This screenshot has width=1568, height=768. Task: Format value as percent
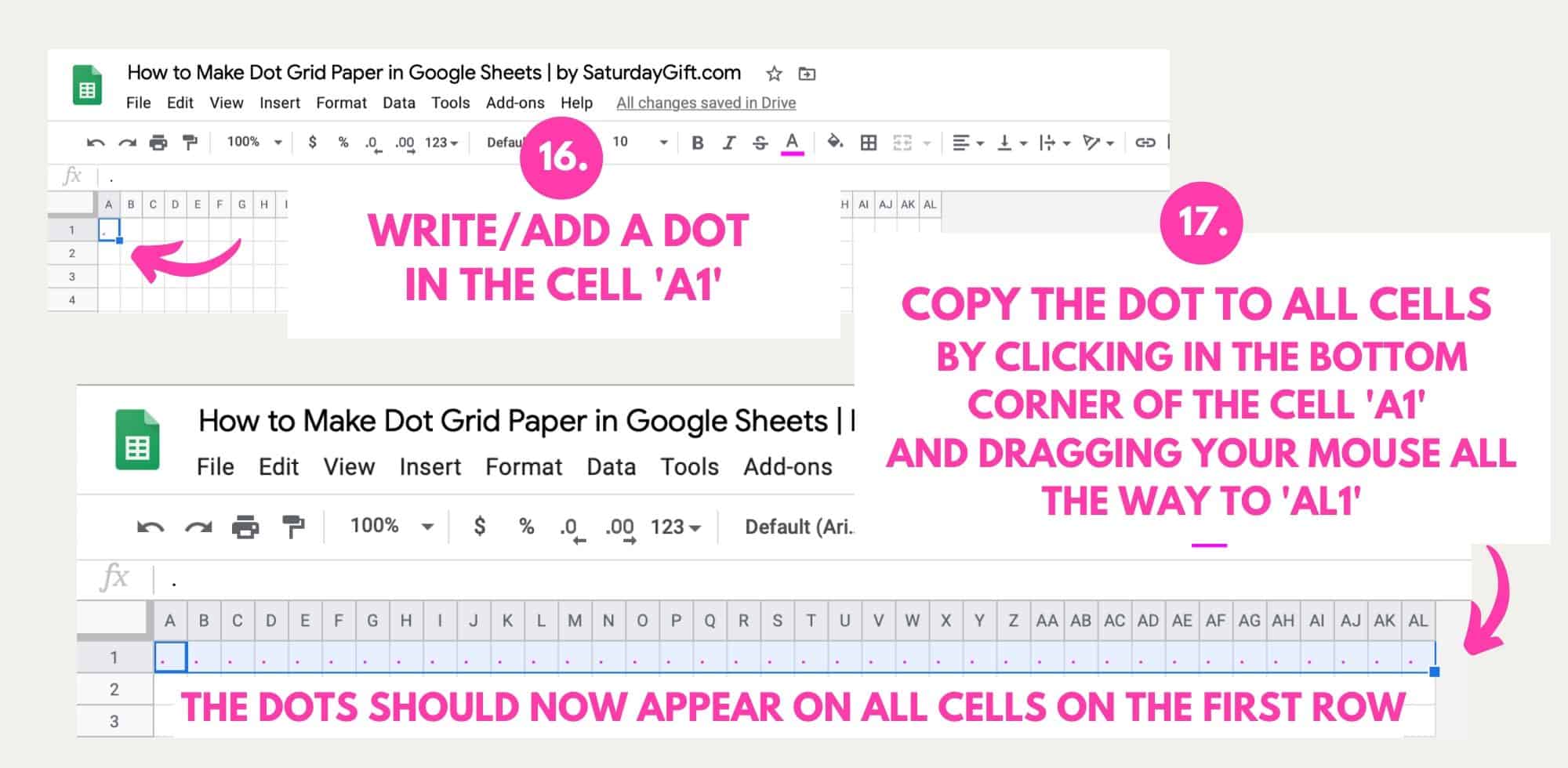[x=342, y=143]
